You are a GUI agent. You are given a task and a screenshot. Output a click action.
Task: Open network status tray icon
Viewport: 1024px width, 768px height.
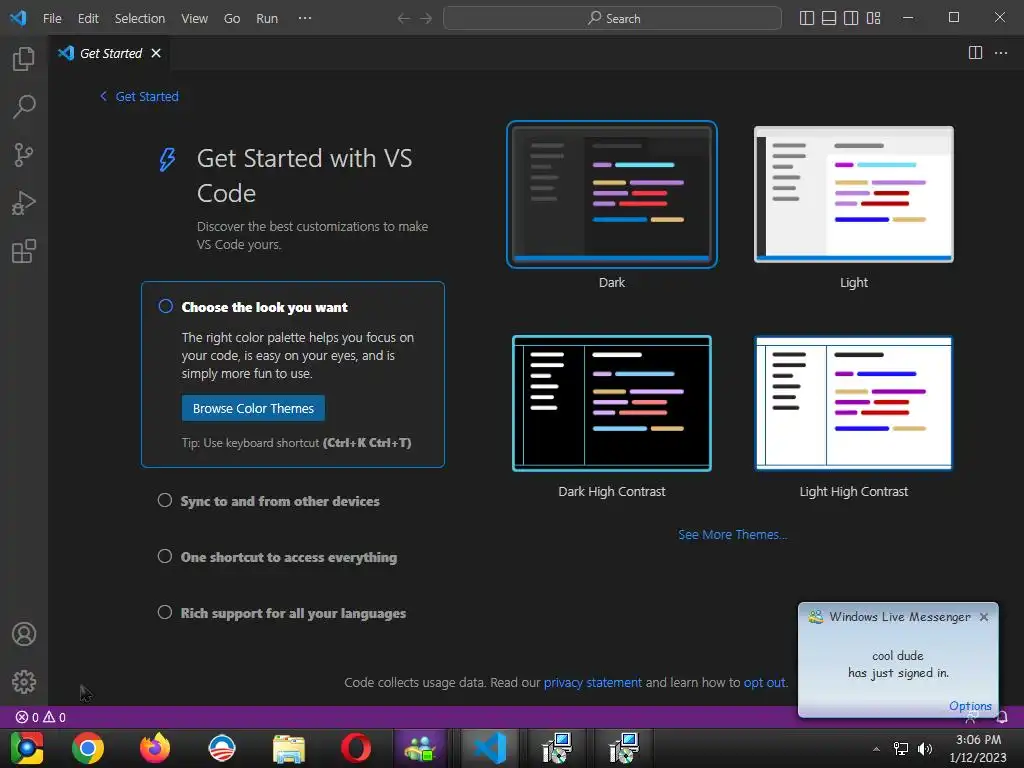click(901, 749)
